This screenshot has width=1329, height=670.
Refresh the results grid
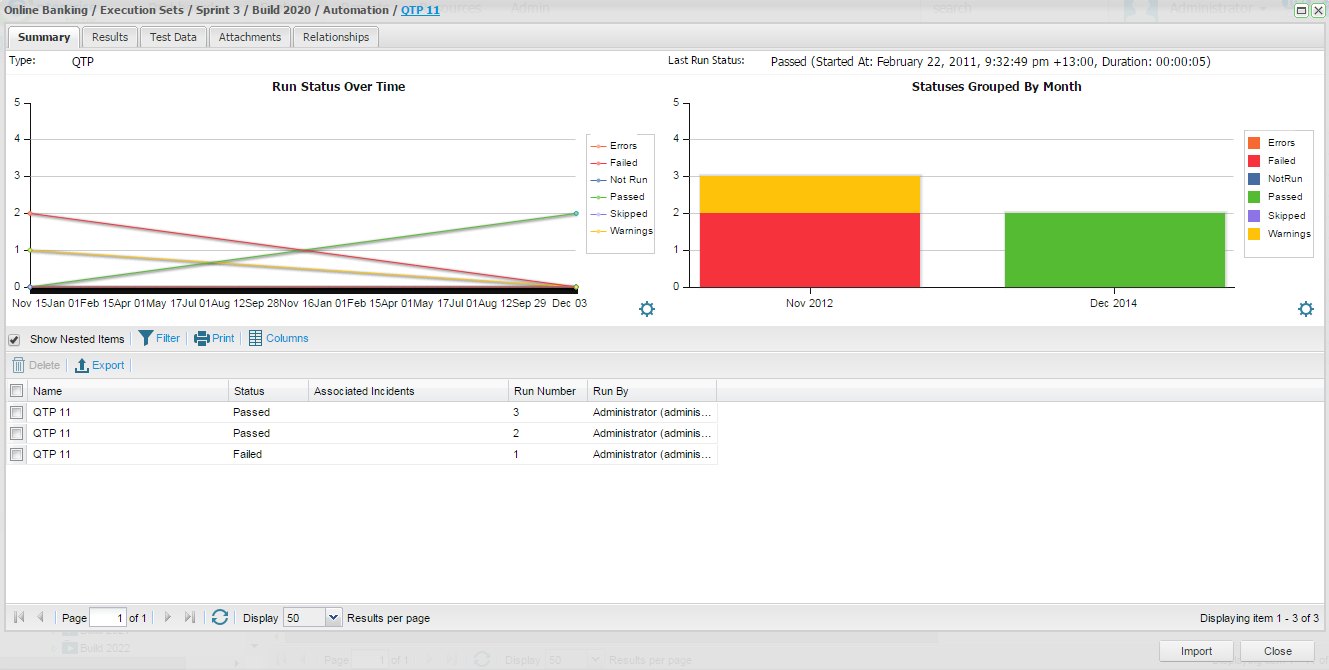[220, 618]
